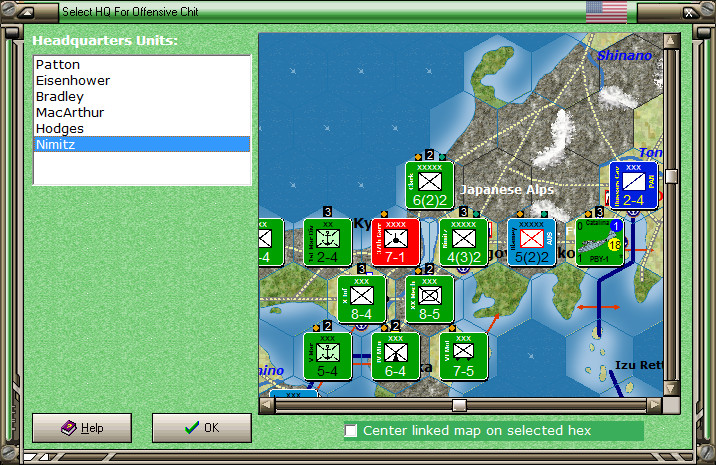Click the green 4(3)2 Nimitz HQ counter
The height and width of the screenshot is (465, 716).
pyautogui.click(x=463, y=243)
